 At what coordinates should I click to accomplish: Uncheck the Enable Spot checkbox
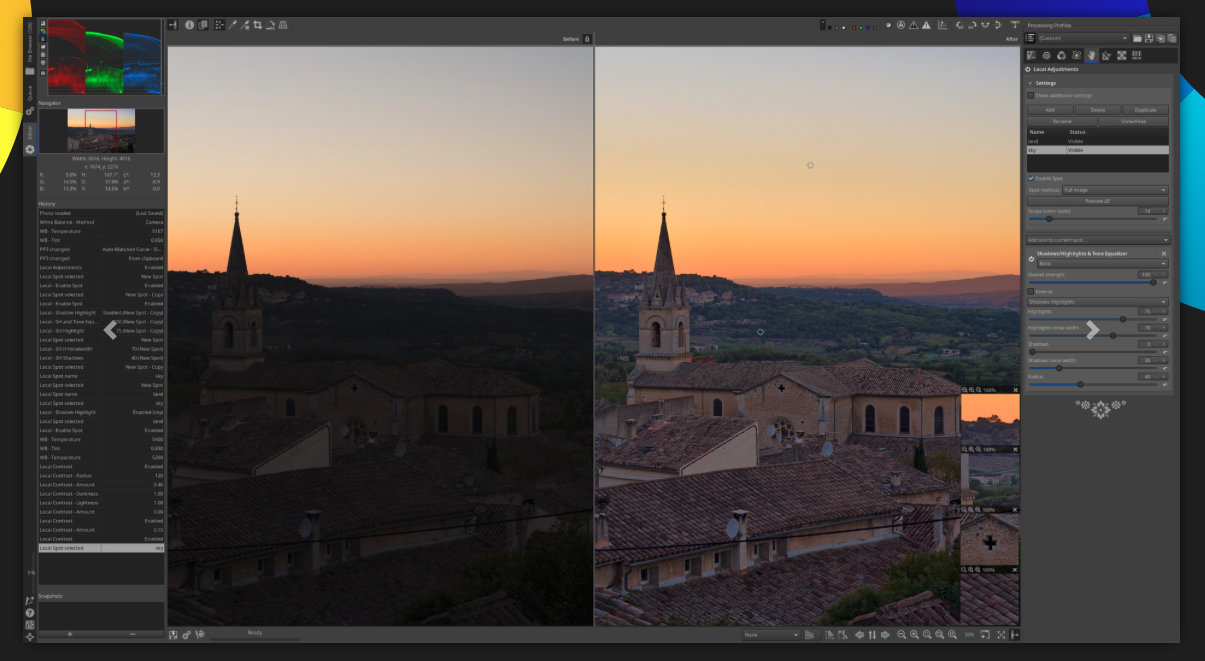(1031, 178)
